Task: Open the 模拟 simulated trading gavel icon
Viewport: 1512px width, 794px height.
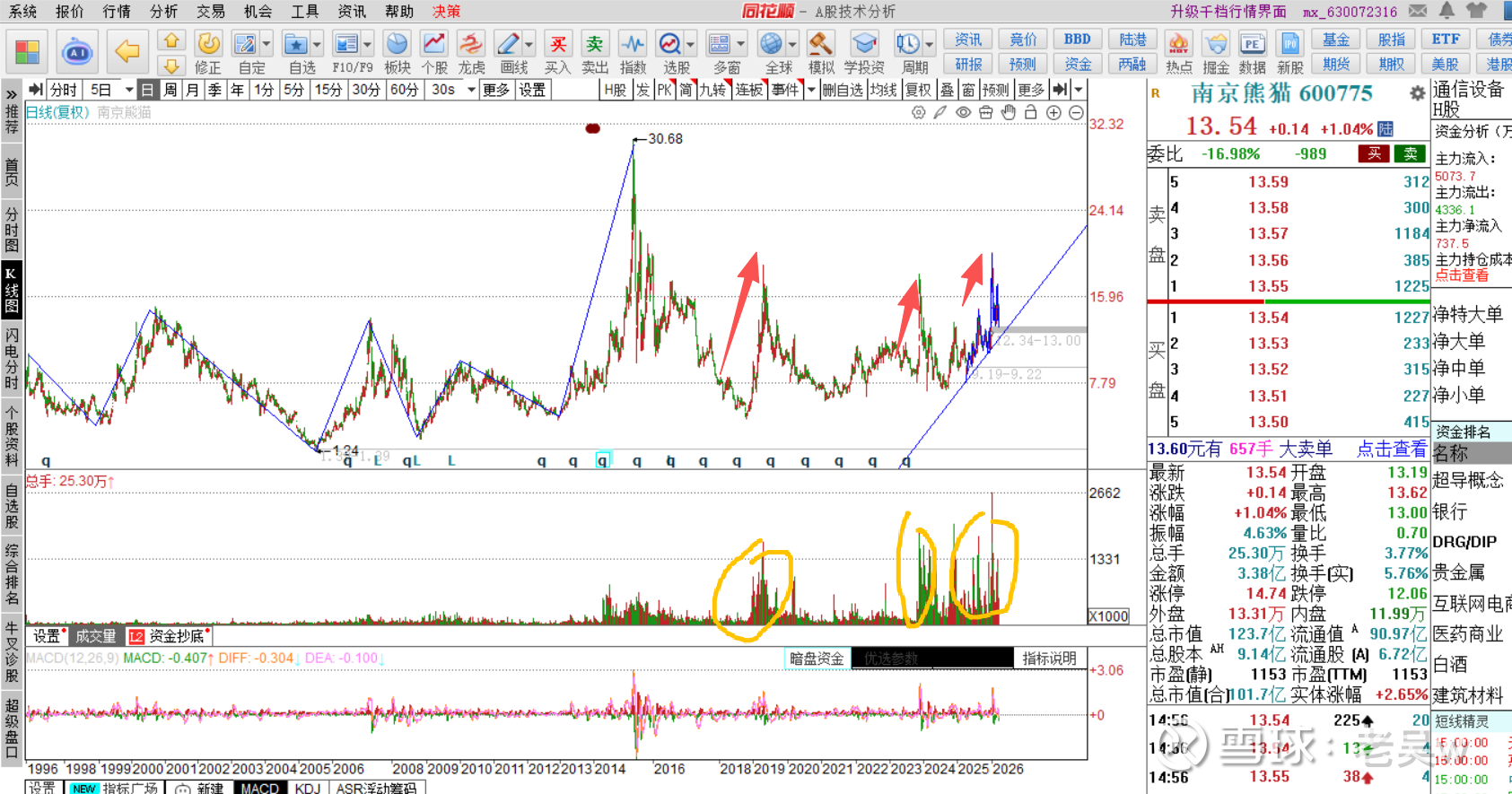Action: (820, 52)
